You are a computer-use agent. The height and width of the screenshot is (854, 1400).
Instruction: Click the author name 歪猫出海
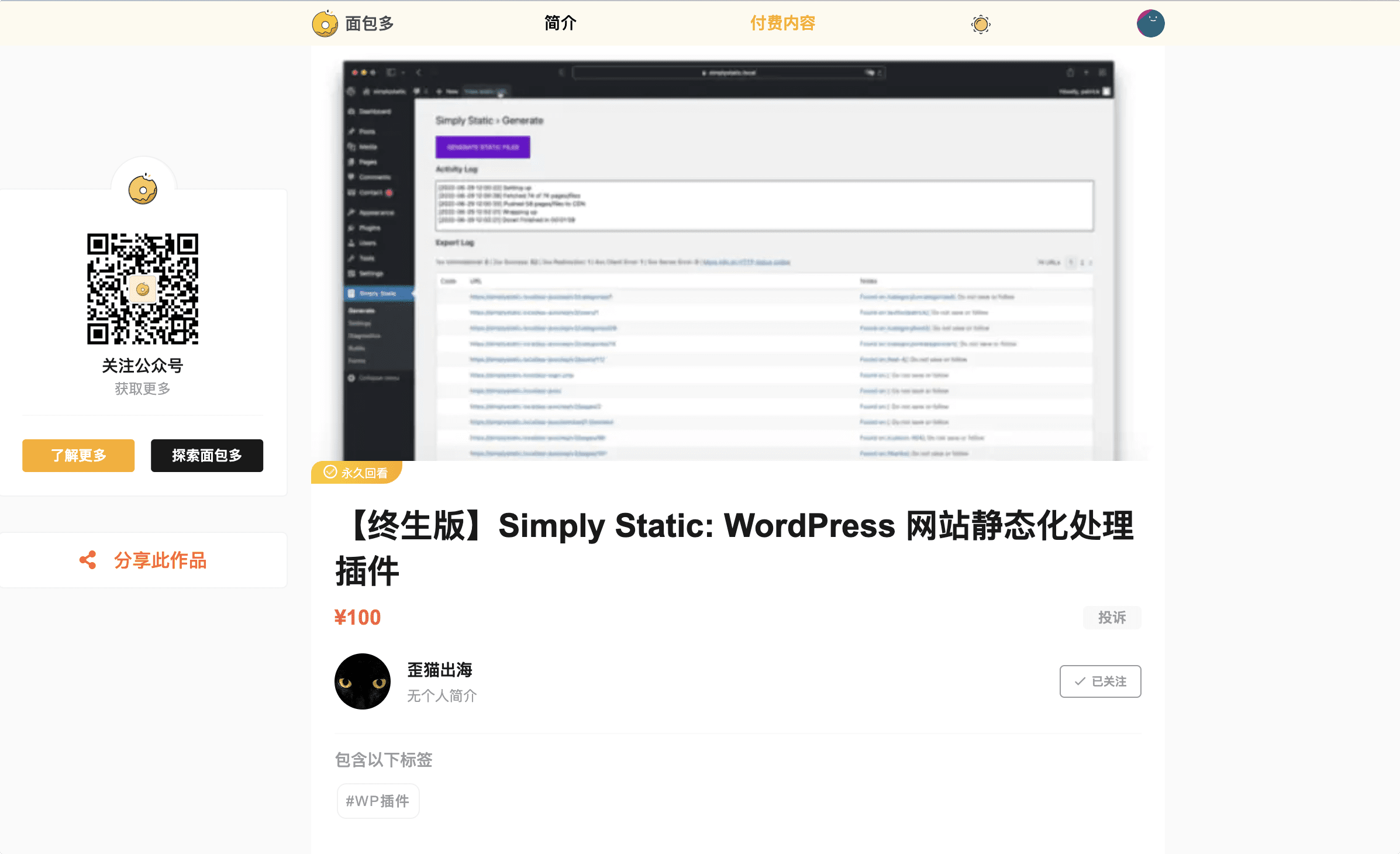[x=440, y=670]
